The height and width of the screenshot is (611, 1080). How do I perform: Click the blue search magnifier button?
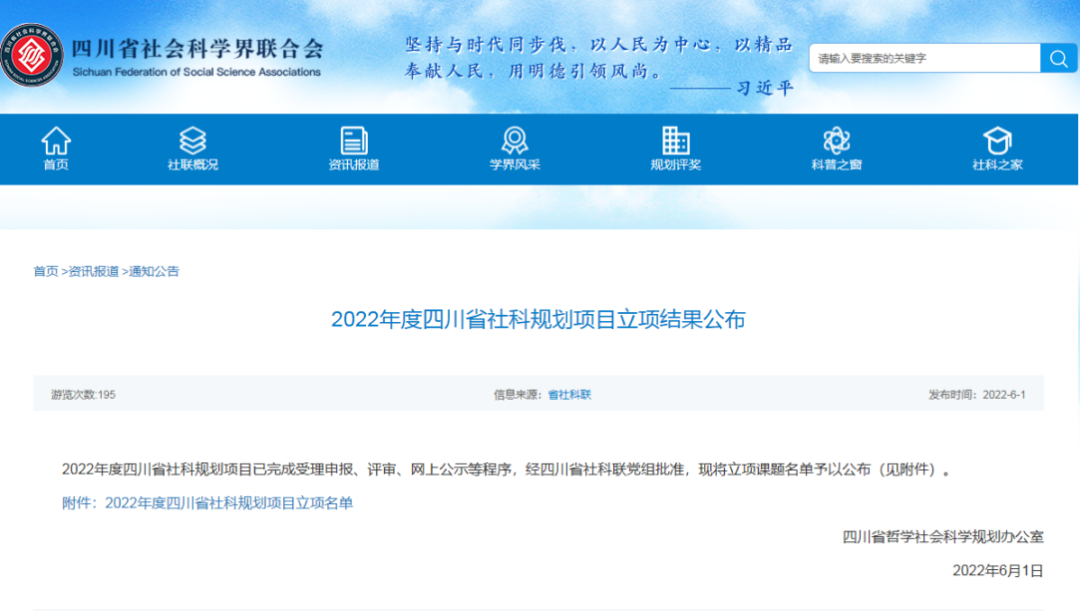coord(1058,58)
